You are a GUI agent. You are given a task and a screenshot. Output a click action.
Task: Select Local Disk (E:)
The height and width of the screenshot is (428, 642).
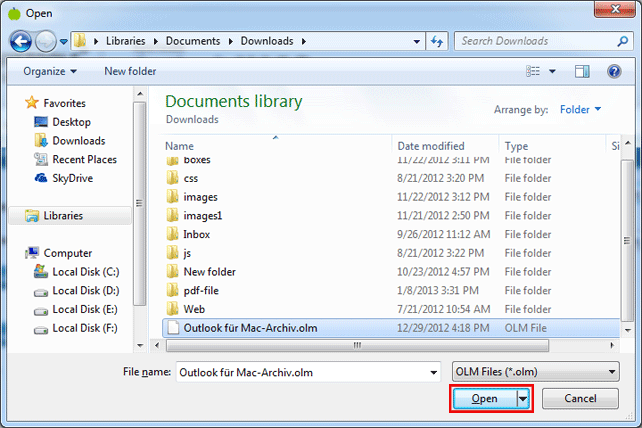point(85,310)
